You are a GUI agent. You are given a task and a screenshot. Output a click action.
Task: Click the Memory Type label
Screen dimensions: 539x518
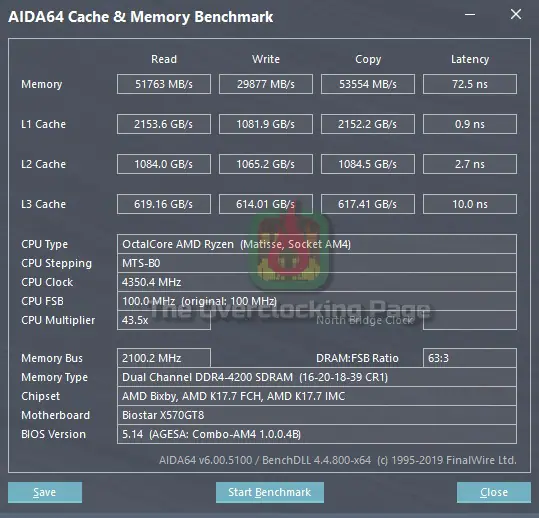click(54, 377)
